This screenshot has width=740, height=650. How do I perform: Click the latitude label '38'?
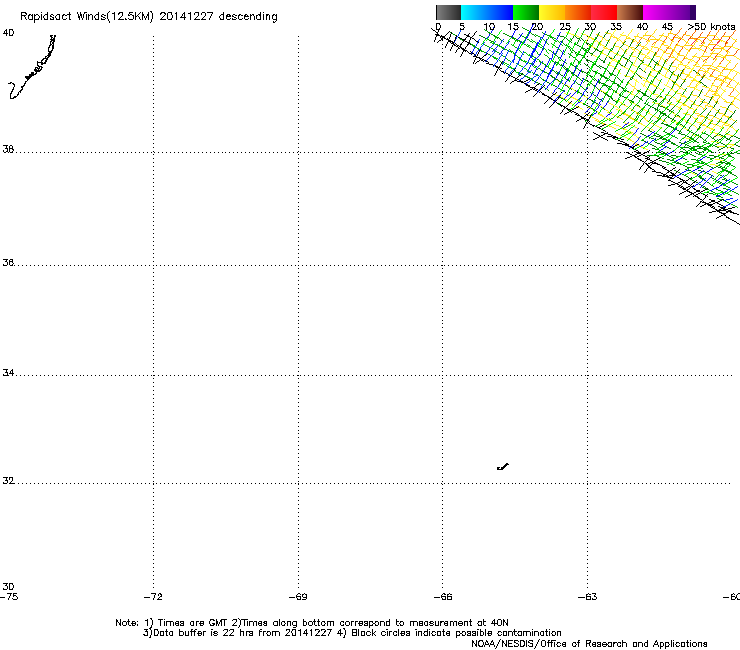8,150
